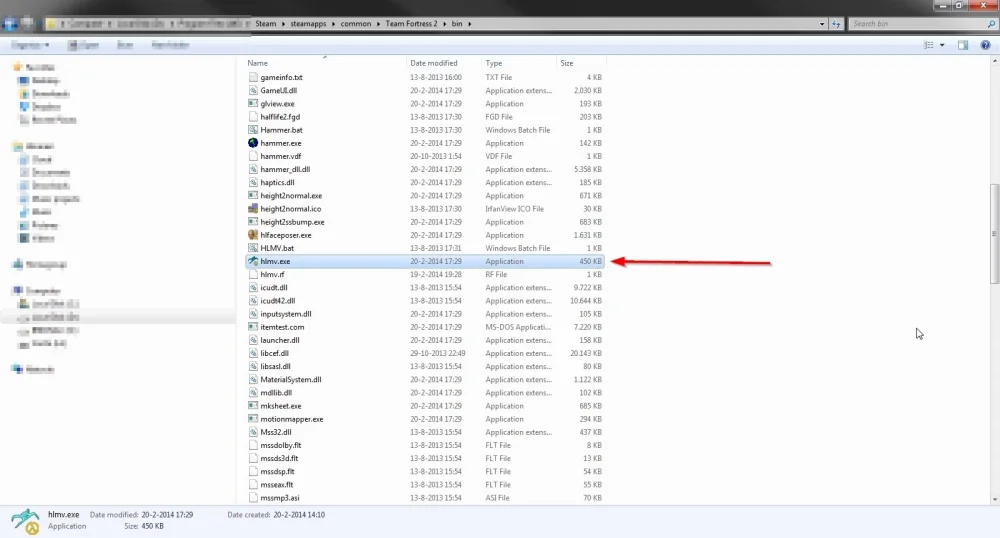Click the hammer_dll.dll file icon
The width and height of the screenshot is (1000, 538).
pyautogui.click(x=253, y=169)
